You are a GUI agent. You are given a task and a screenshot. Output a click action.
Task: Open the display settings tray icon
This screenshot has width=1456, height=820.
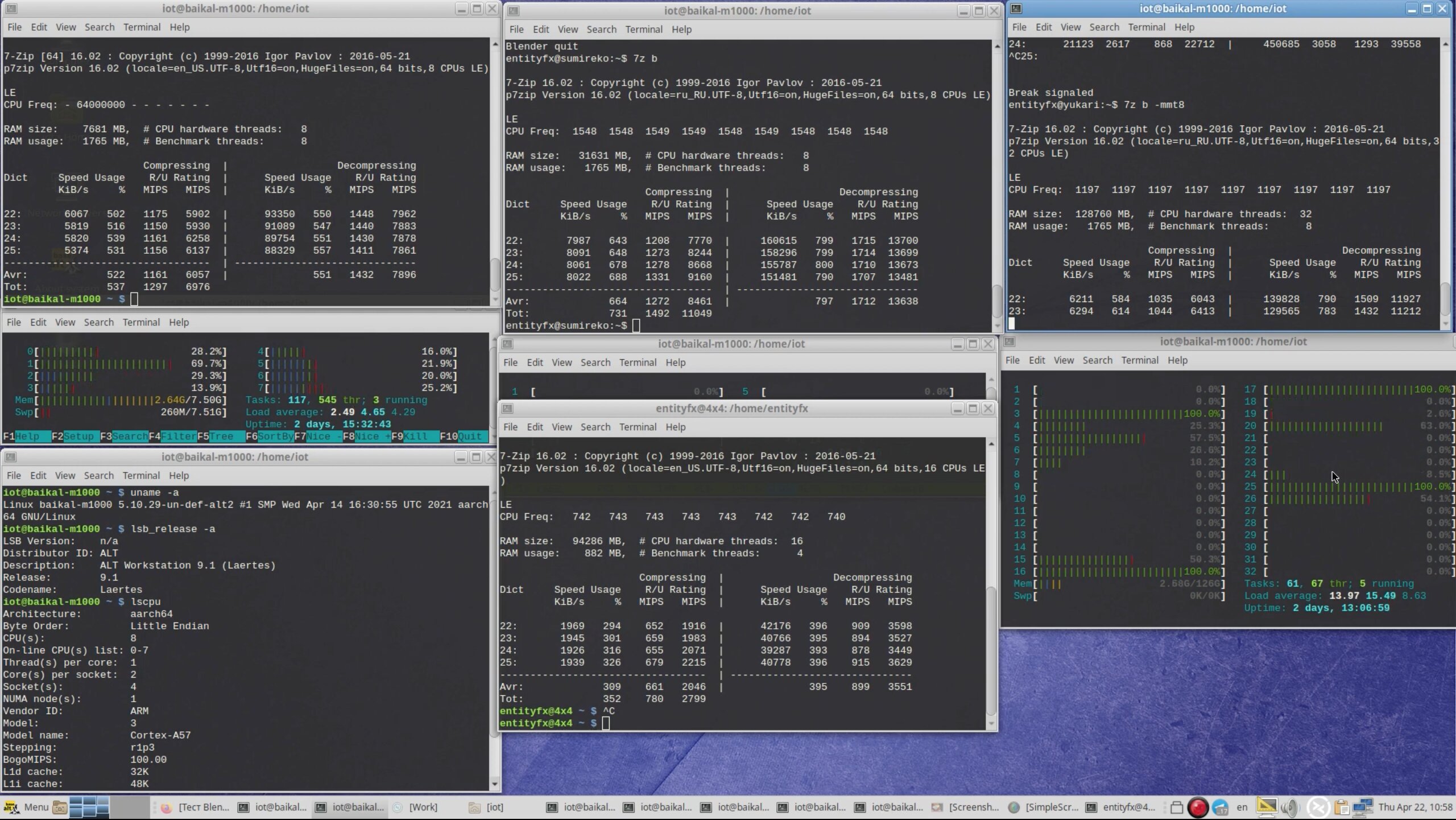(x=1267, y=806)
